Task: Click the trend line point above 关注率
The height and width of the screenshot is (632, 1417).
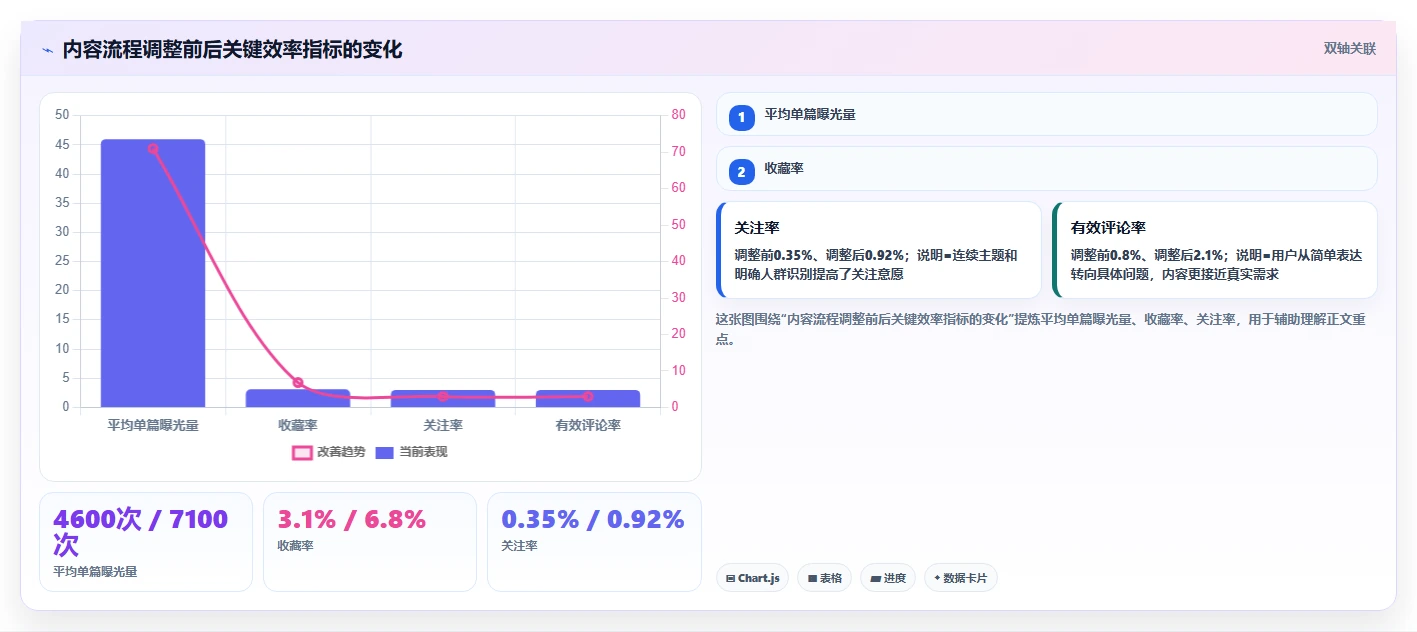Action: tap(443, 397)
